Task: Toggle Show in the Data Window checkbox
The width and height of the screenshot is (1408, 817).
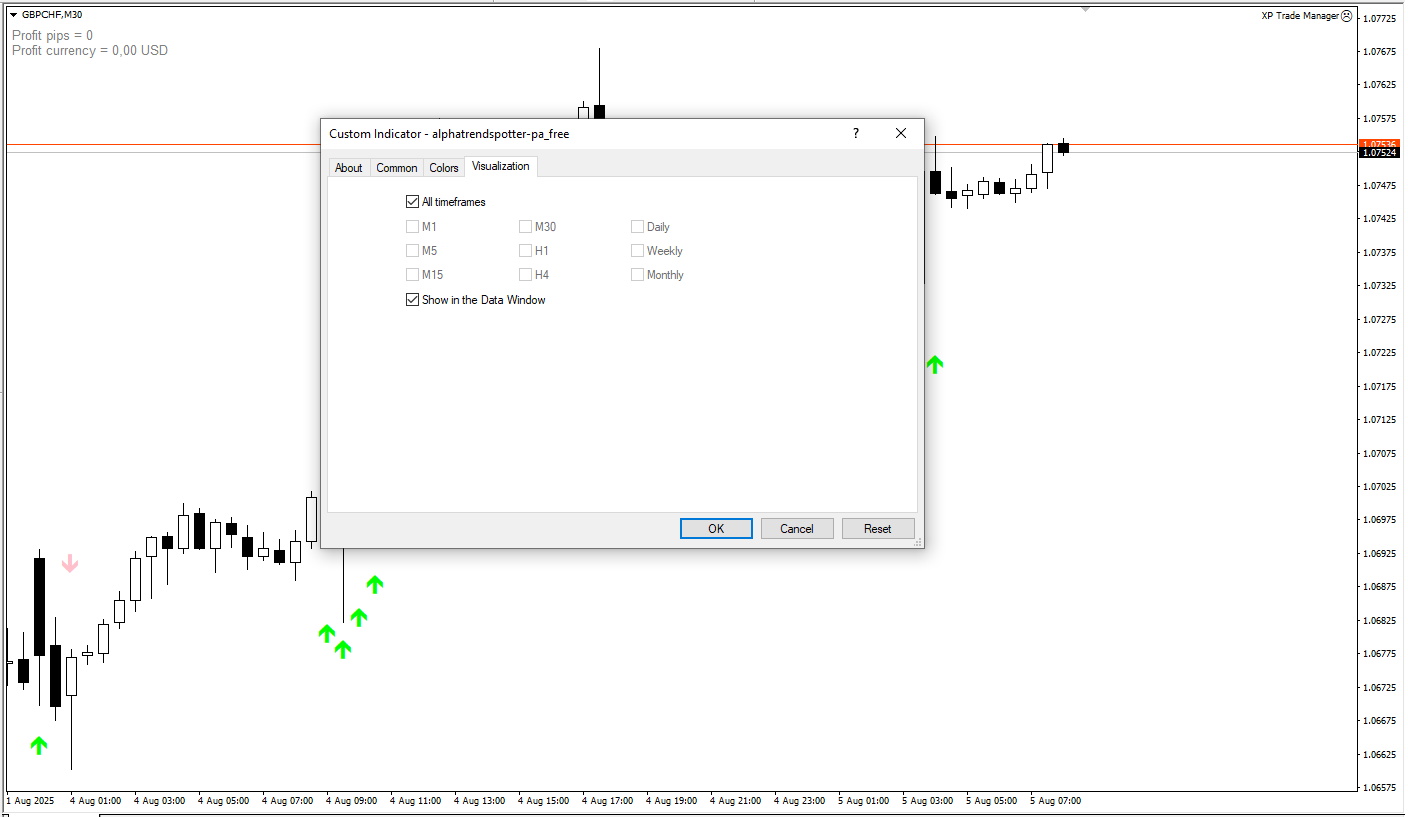Action: (413, 300)
